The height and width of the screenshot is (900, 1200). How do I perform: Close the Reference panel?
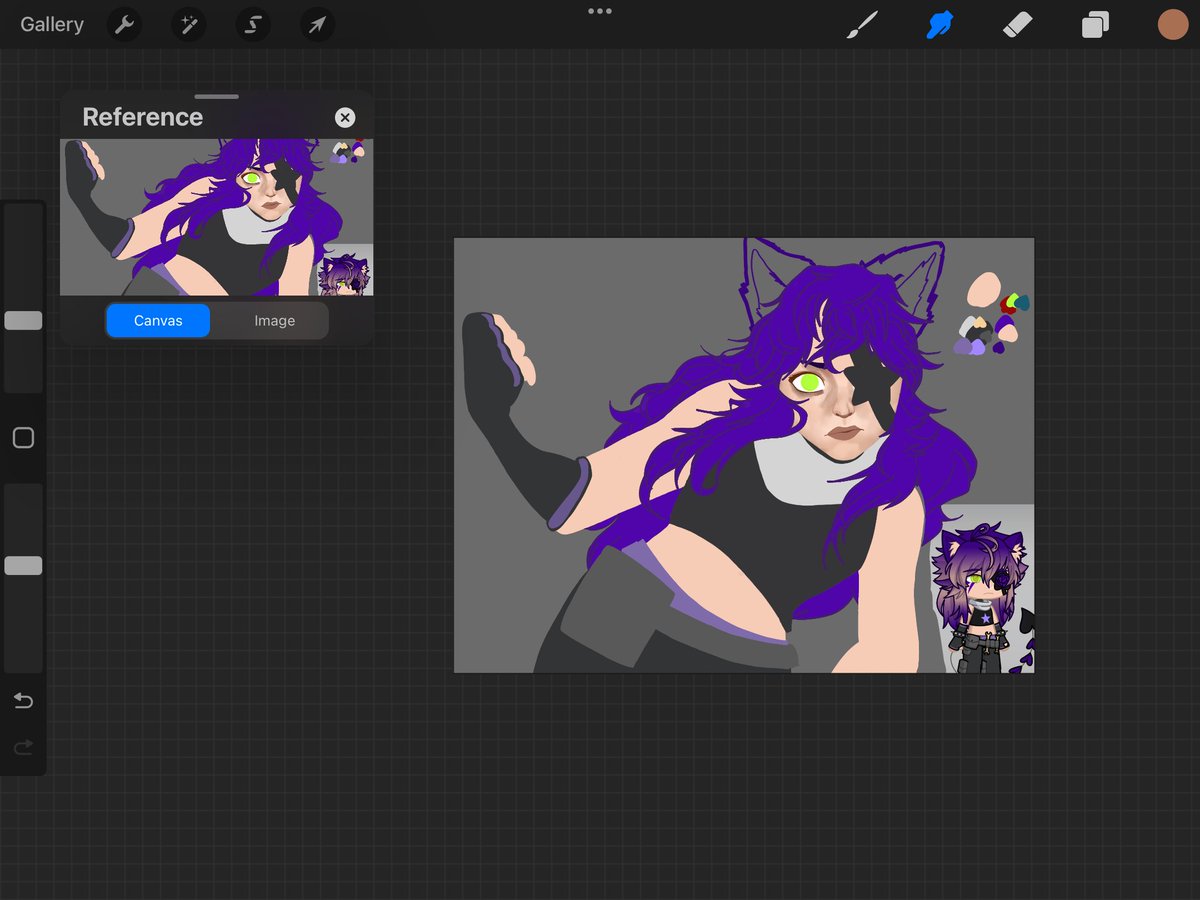[345, 118]
